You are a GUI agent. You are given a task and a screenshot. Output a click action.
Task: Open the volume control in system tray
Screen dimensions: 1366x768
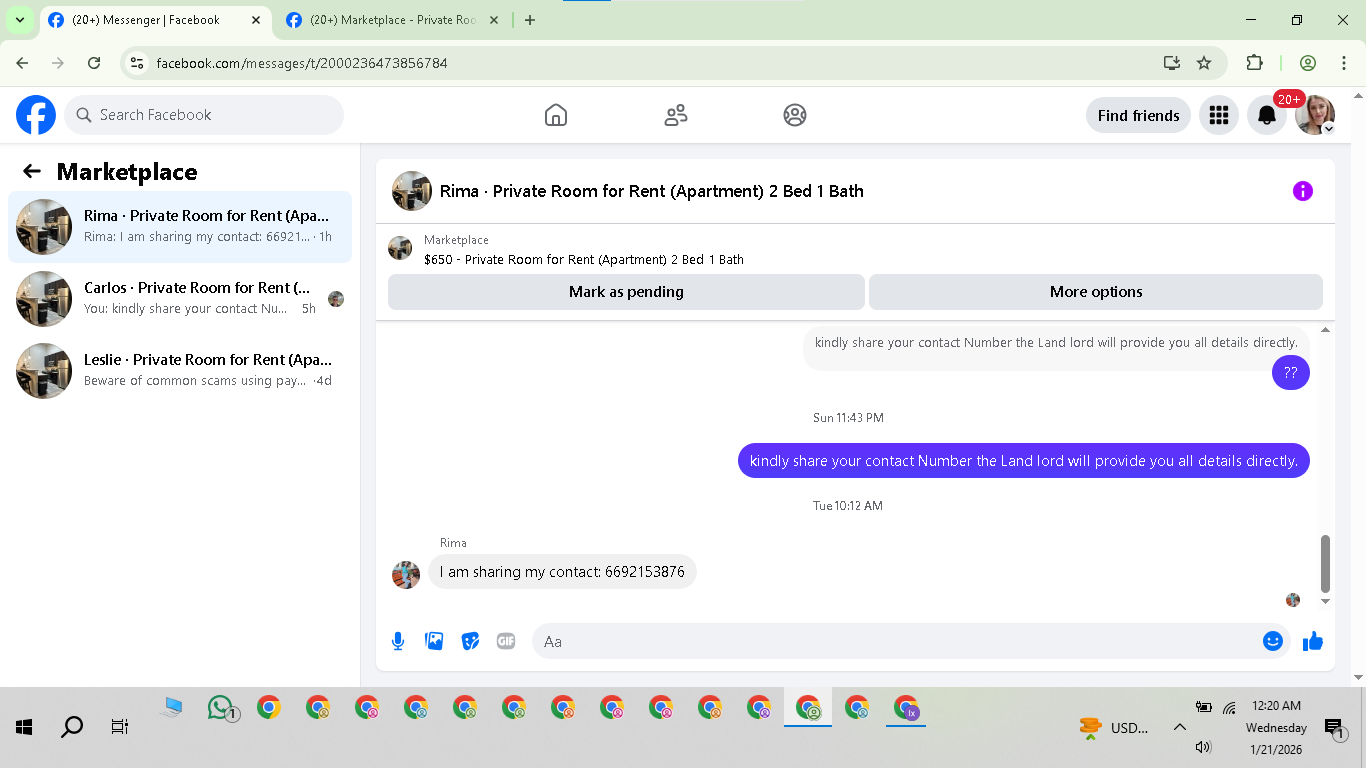pos(1203,746)
